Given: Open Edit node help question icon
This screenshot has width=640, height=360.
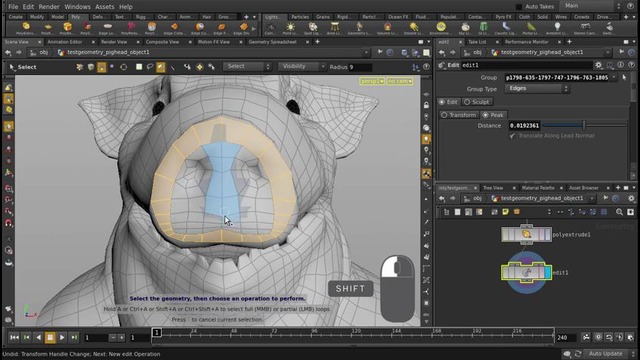Looking at the screenshot, I should (x=631, y=65).
